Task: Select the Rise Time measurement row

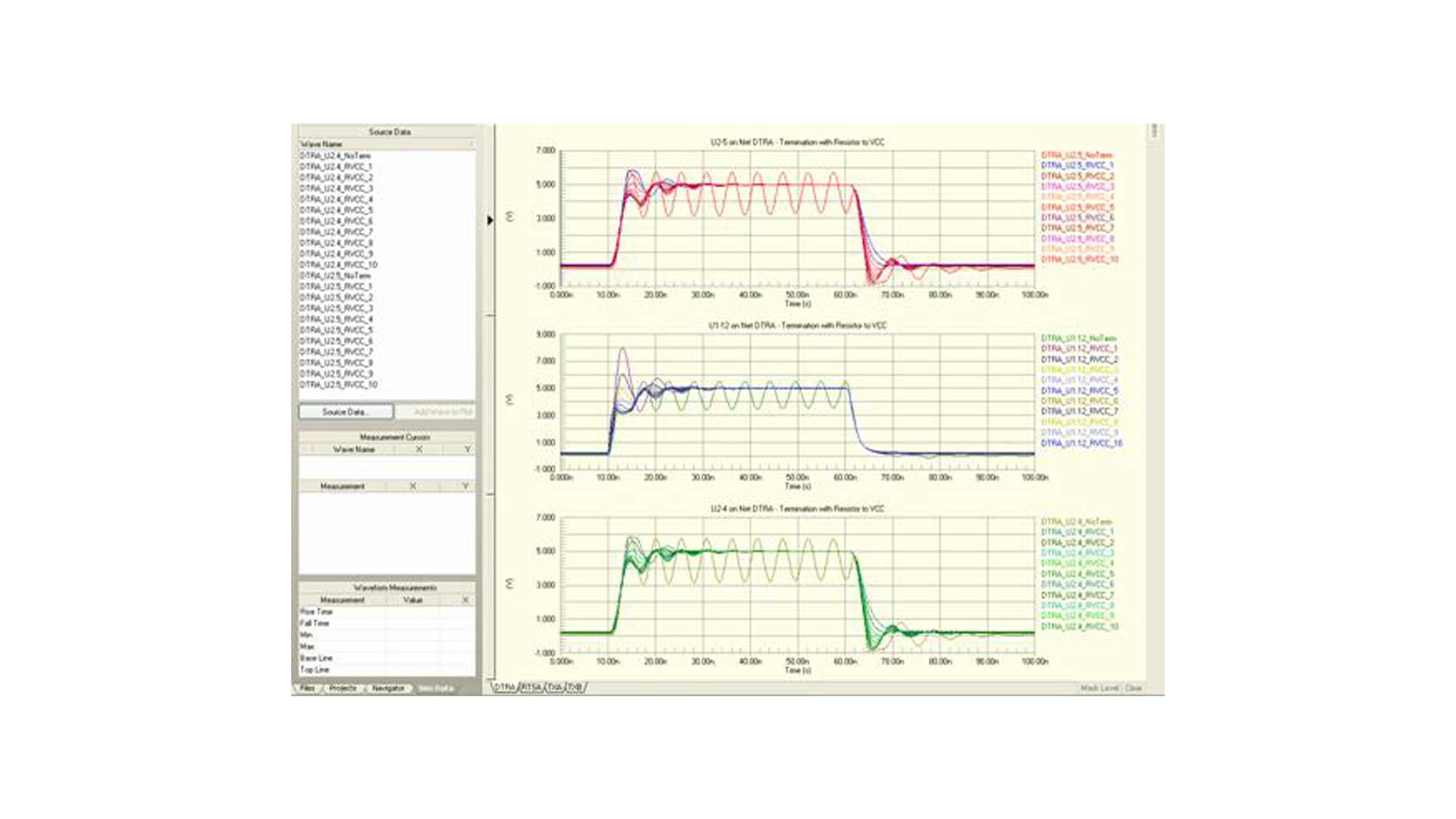Action: (x=387, y=612)
